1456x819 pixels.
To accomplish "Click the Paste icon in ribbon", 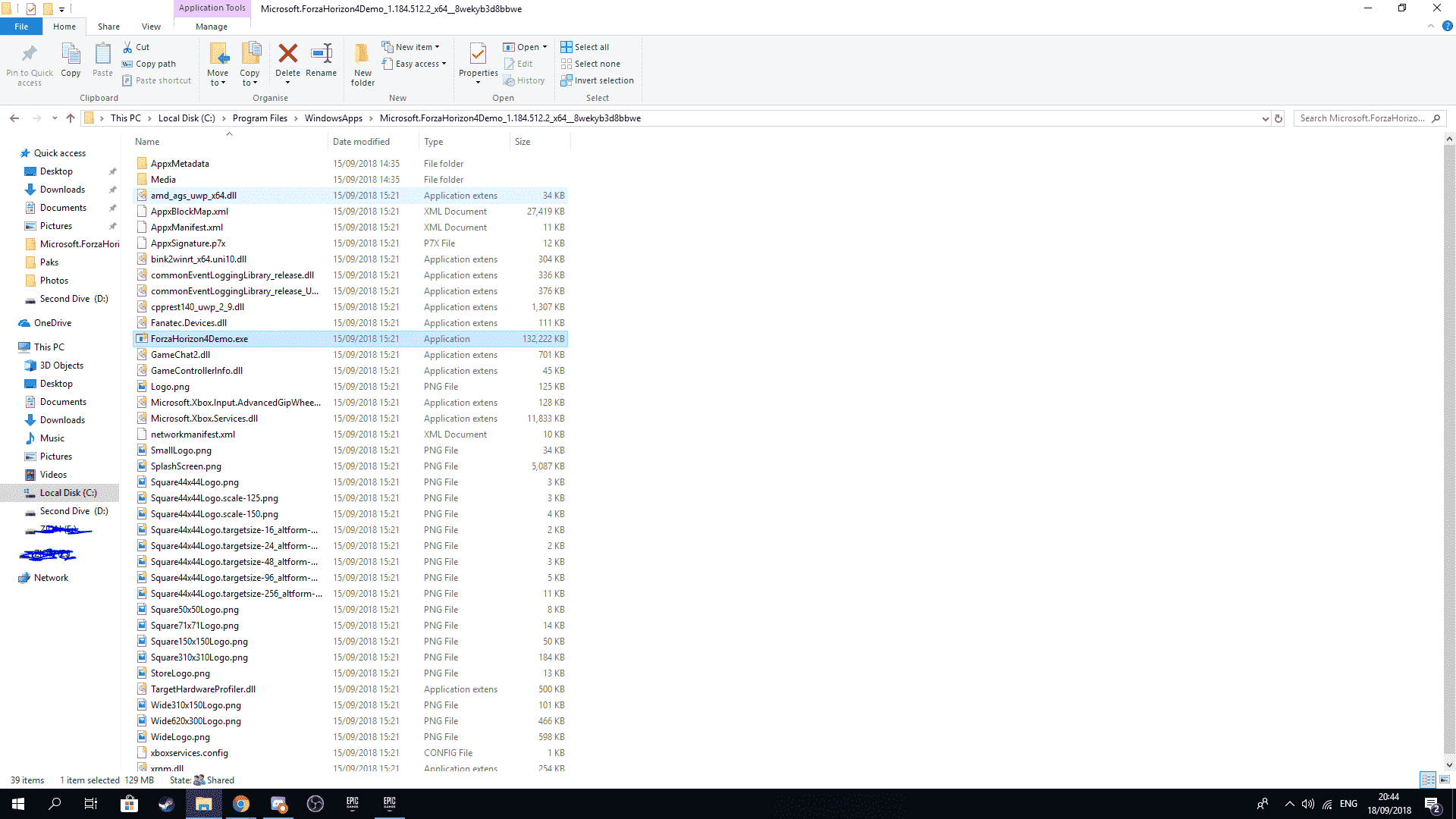I will 102,54.
